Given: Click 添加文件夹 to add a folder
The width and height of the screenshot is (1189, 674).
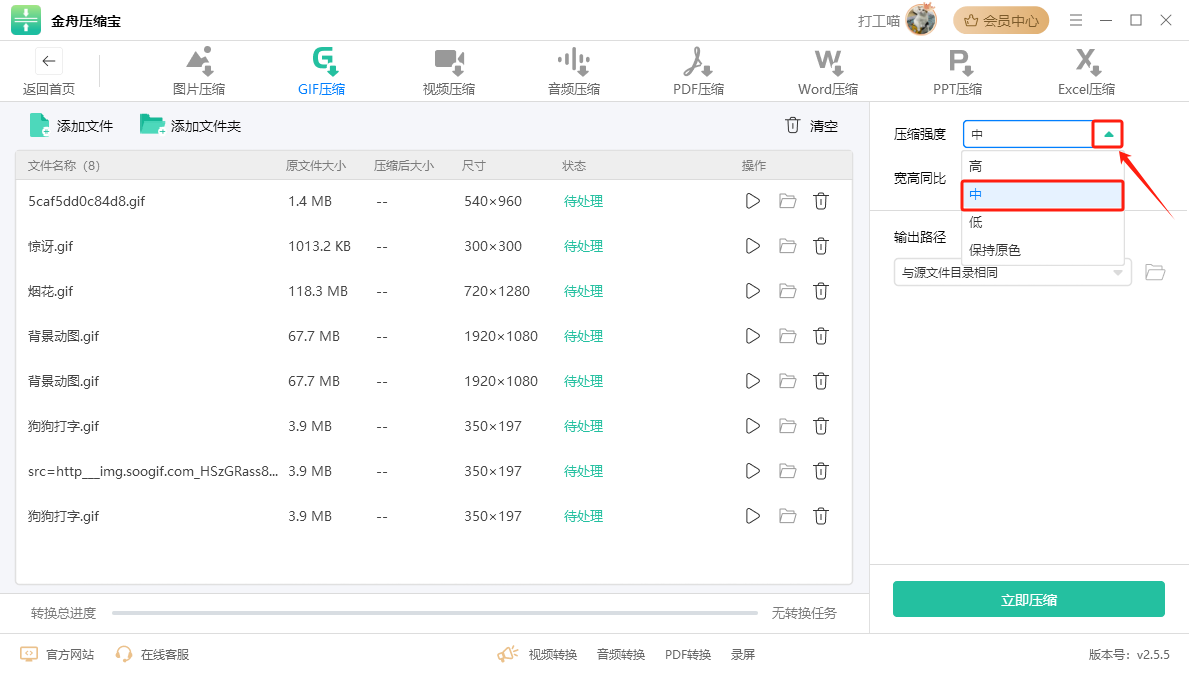Looking at the screenshot, I should pos(190,126).
